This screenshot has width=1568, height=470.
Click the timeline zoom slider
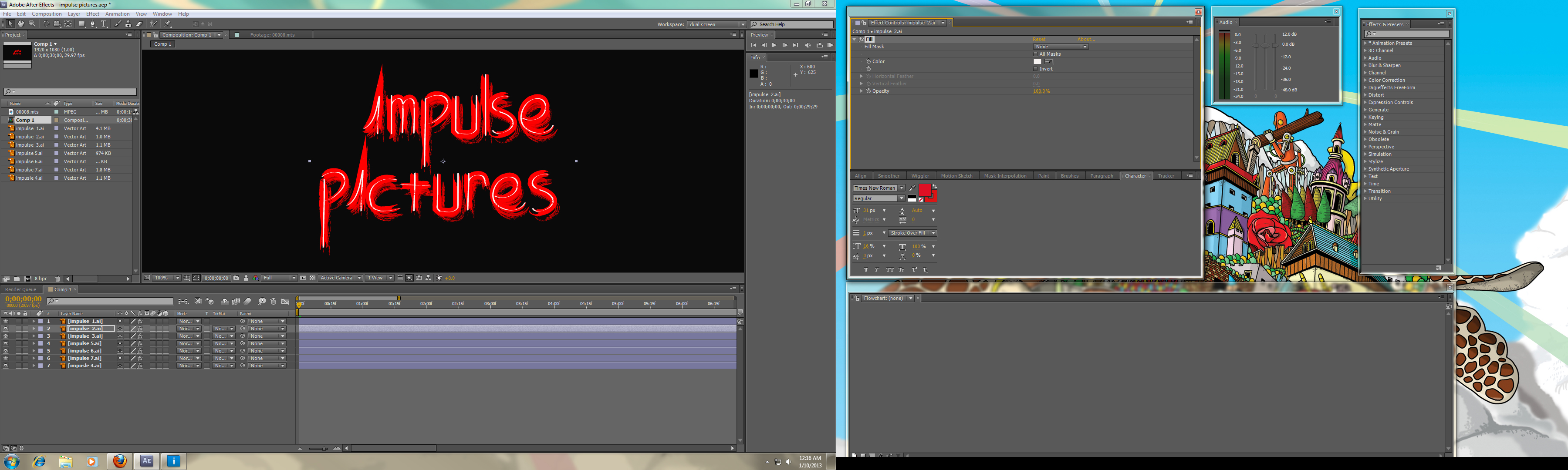(318, 449)
